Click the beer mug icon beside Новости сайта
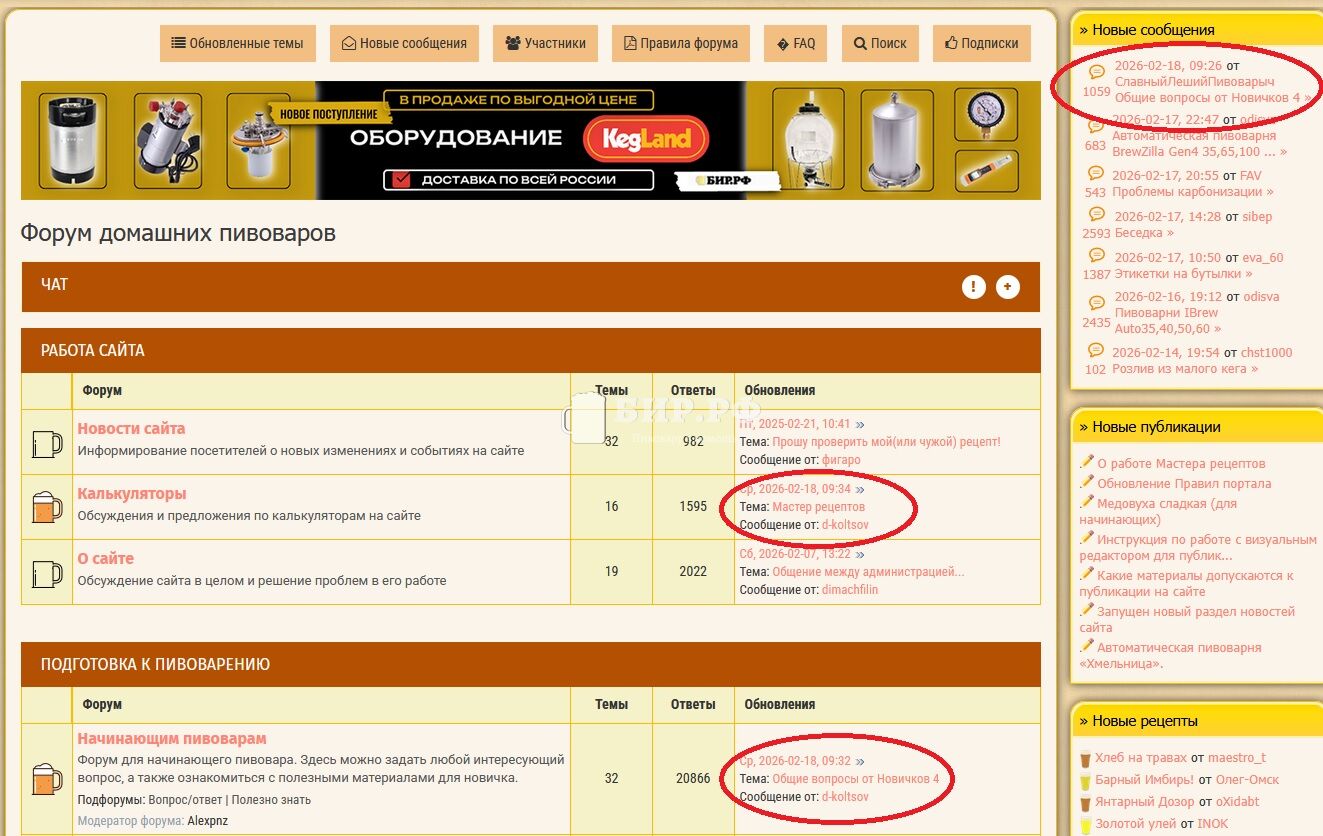The height and width of the screenshot is (836, 1323). 47,443
